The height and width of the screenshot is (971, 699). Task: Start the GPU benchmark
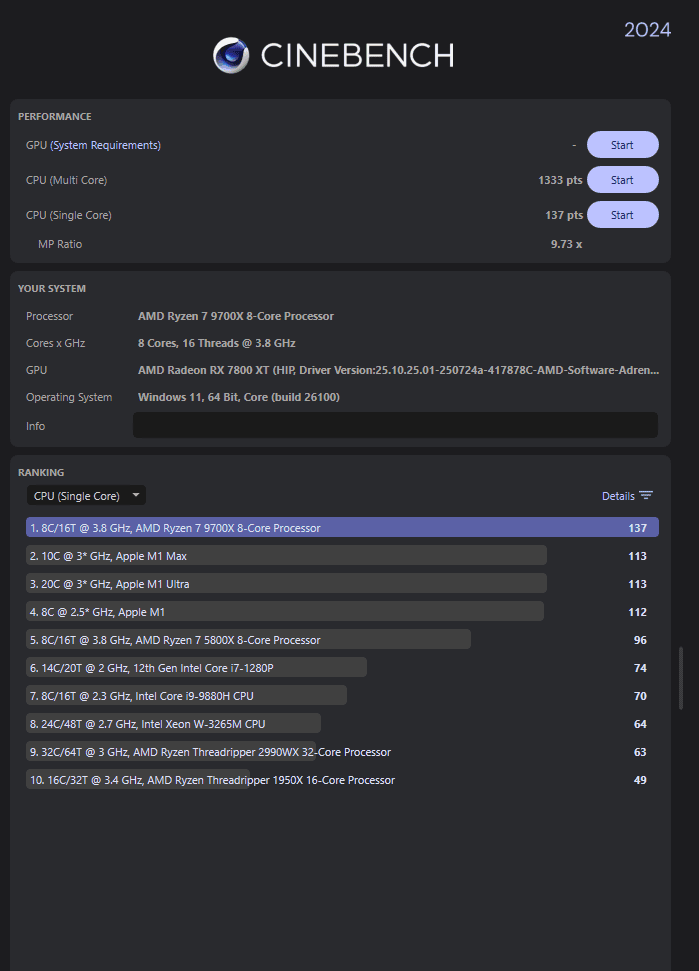pyautogui.click(x=622, y=145)
